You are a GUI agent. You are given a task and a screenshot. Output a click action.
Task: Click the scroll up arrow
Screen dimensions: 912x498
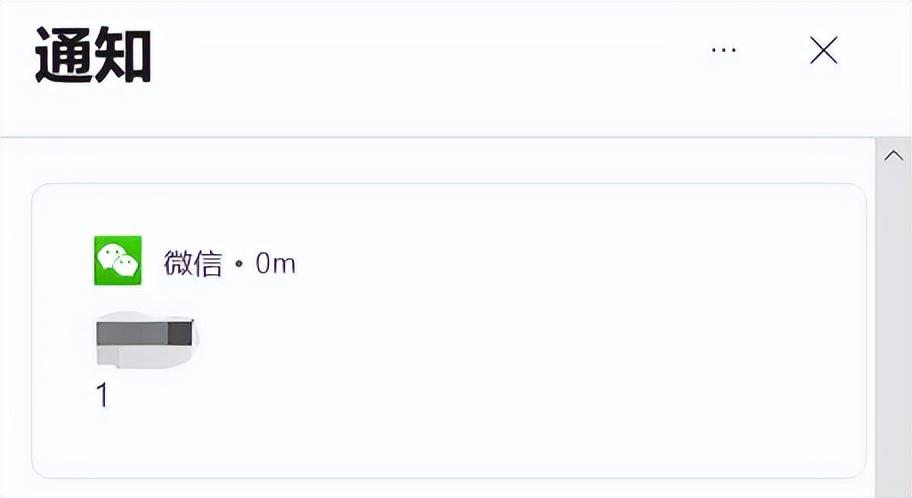click(893, 156)
